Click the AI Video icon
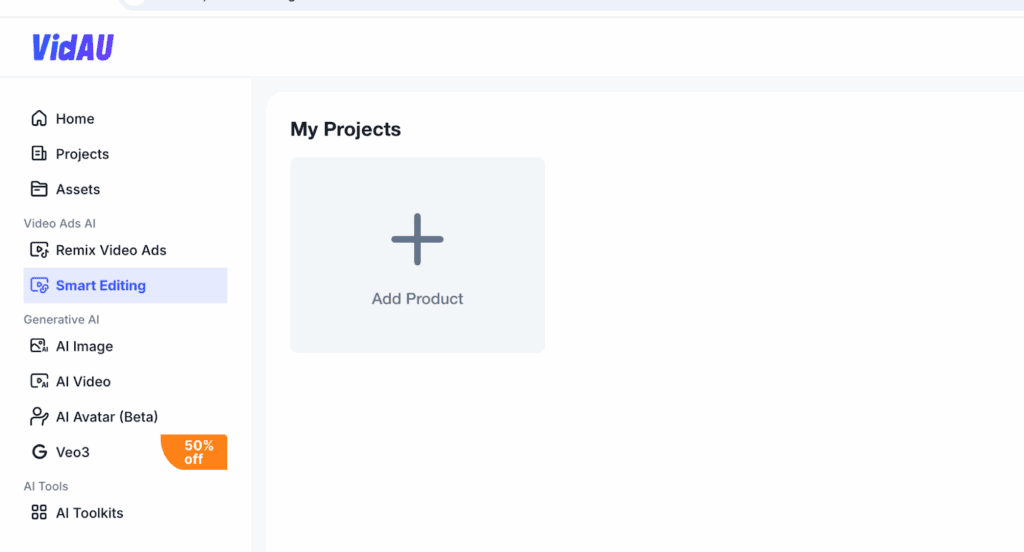This screenshot has height=552, width=1024. (x=39, y=381)
